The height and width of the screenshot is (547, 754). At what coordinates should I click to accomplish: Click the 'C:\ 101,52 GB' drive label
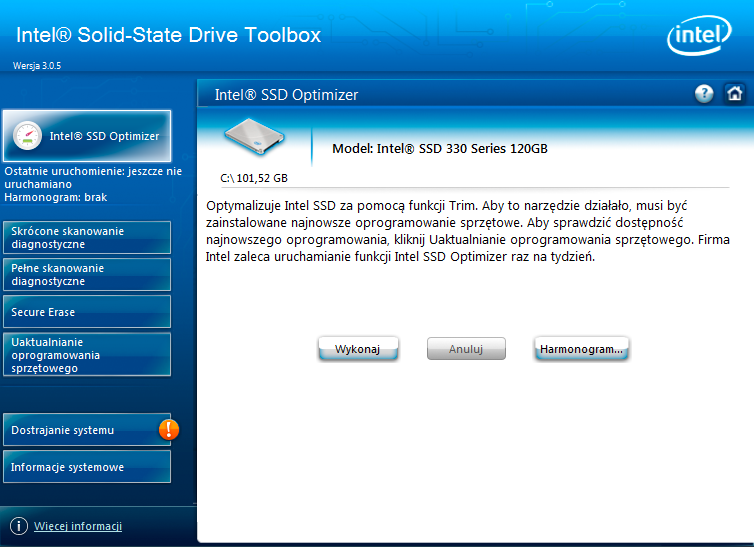coord(254,178)
